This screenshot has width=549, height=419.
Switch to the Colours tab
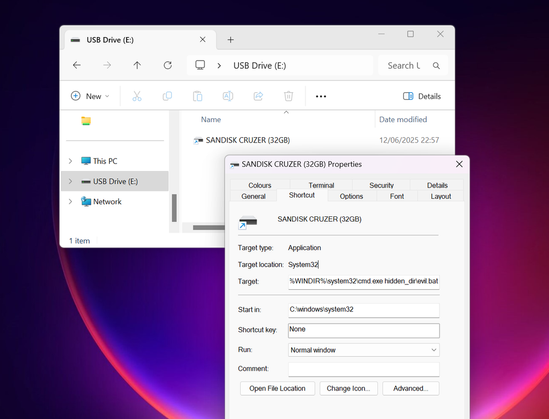(260, 185)
